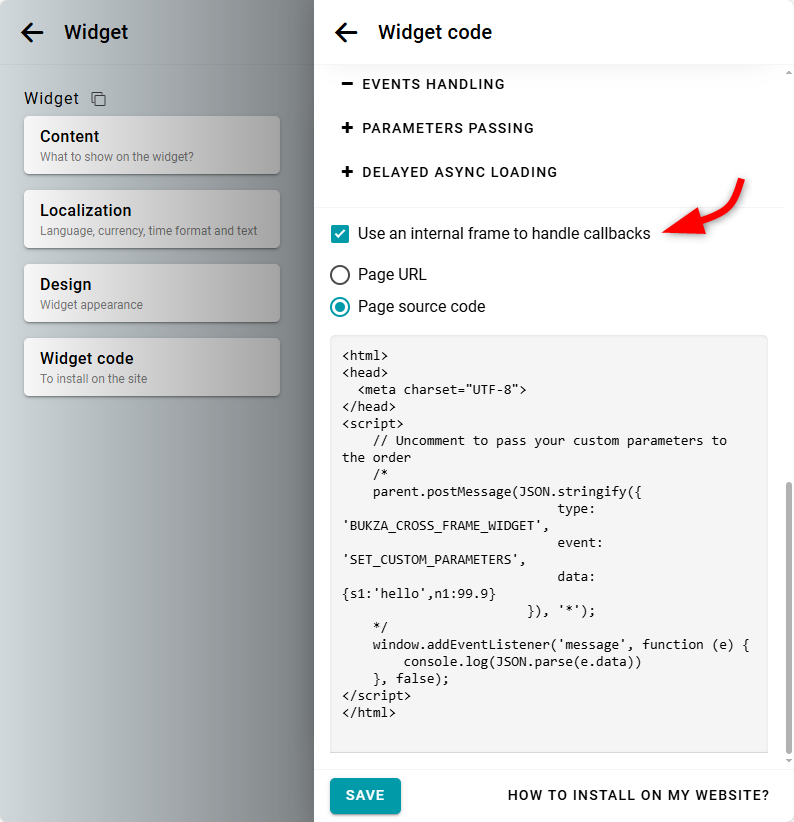Select the Page URL radio option
Screen dimensions: 794x822
tap(340, 275)
